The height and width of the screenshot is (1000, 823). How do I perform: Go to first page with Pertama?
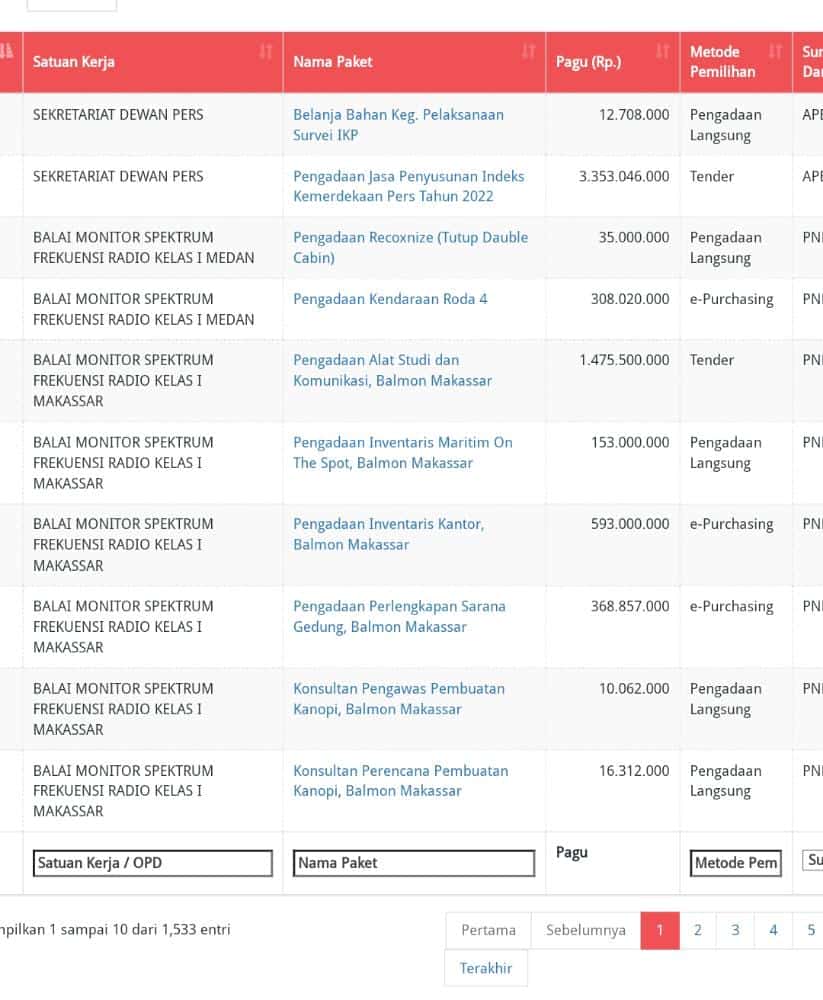click(488, 930)
